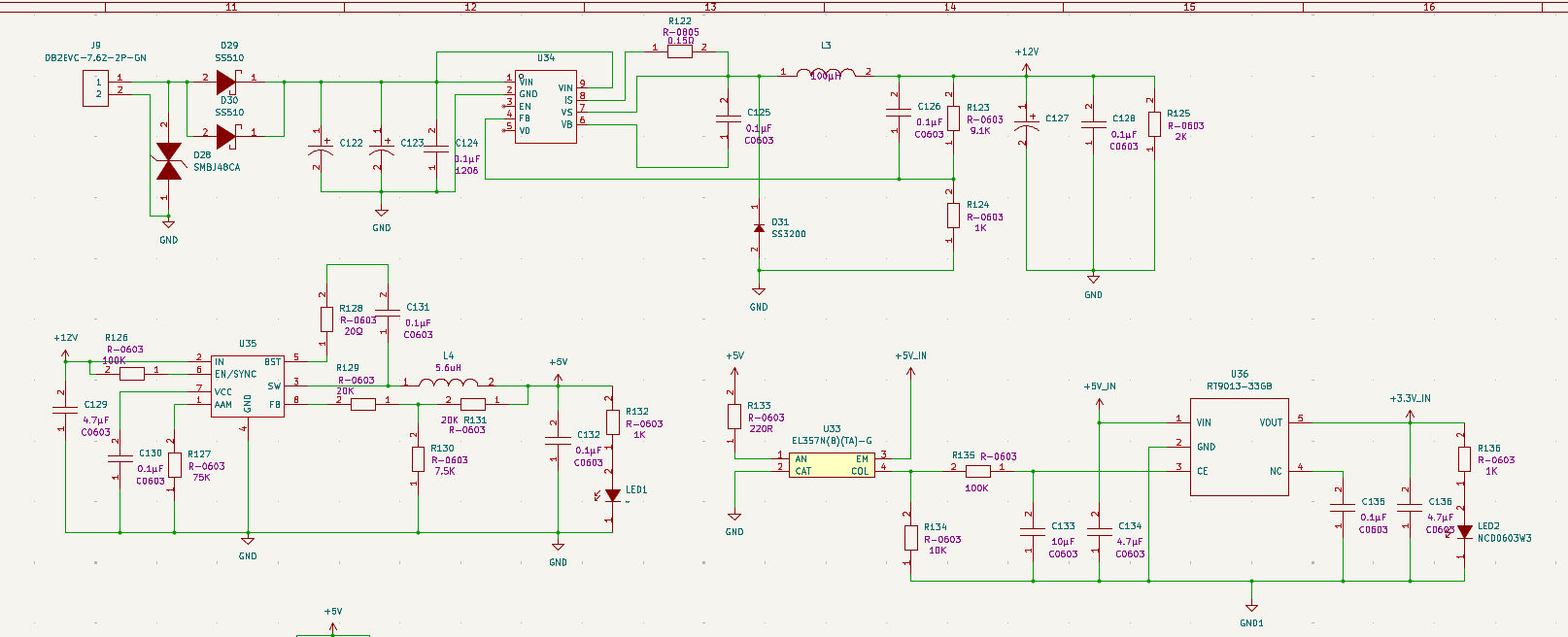The height and width of the screenshot is (637, 1568).
Task: Select the J9 connector symbol
Action: pyautogui.click(x=96, y=88)
